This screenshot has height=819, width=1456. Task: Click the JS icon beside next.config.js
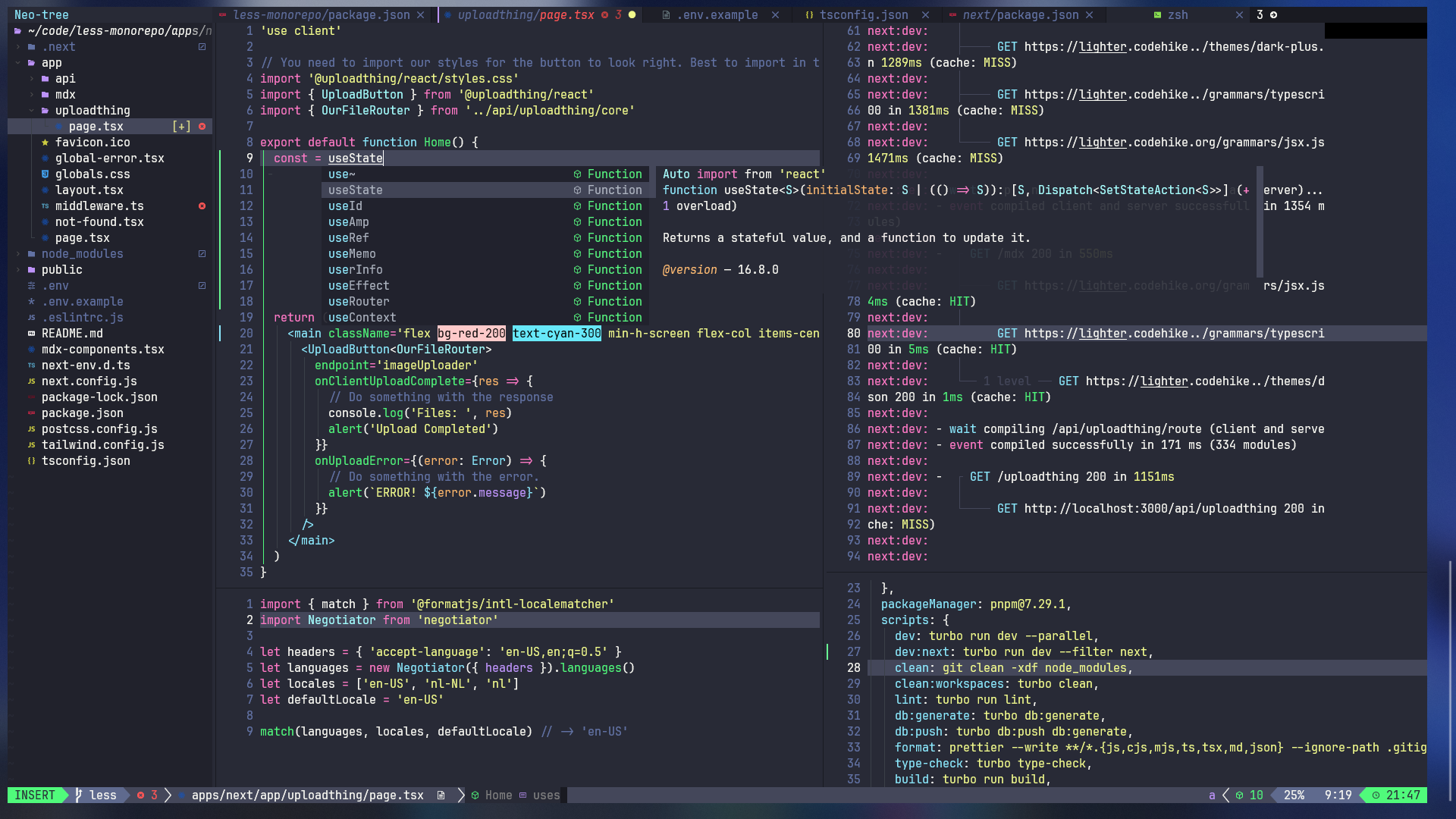click(x=31, y=381)
